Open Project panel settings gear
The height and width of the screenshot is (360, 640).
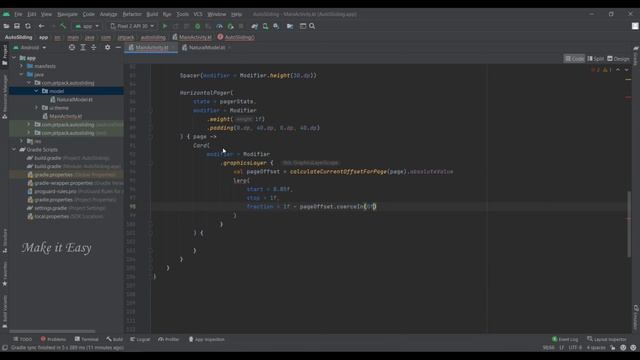pyautogui.click(x=107, y=47)
